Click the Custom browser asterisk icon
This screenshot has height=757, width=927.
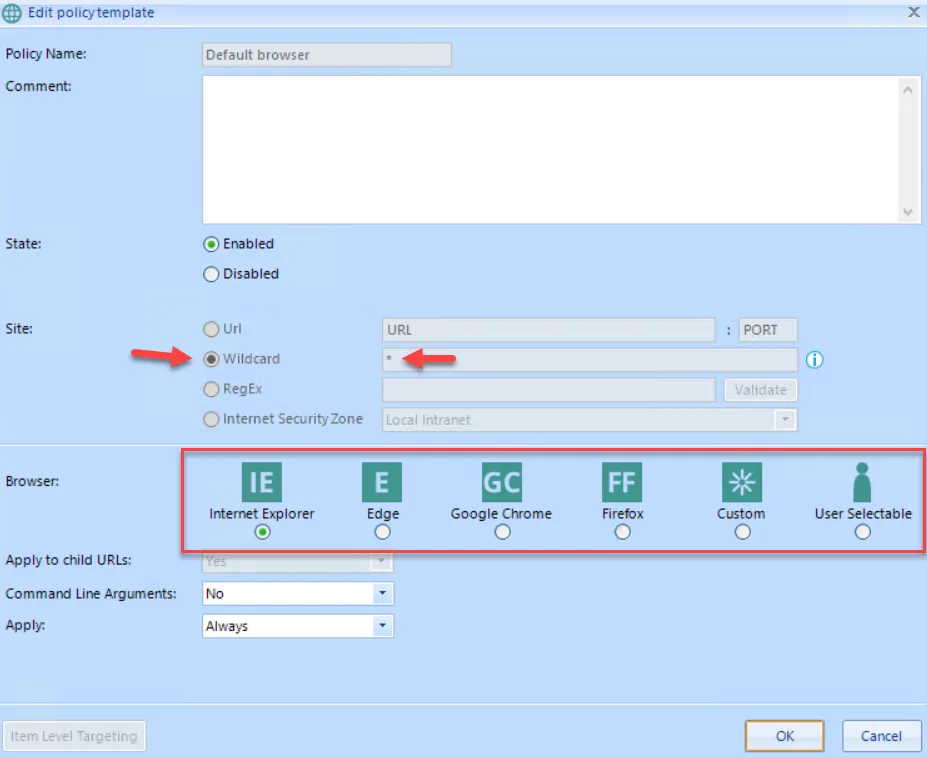tap(742, 482)
